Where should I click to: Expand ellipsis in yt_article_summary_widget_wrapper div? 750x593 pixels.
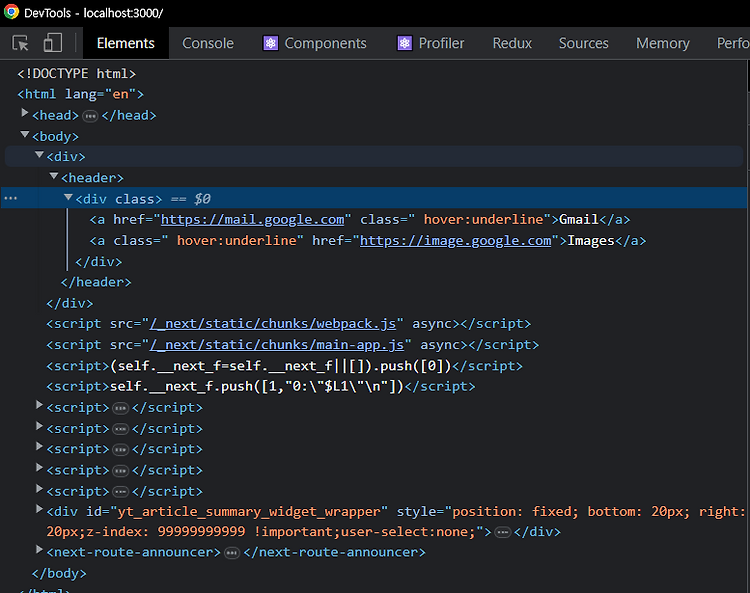pyautogui.click(x=502, y=532)
